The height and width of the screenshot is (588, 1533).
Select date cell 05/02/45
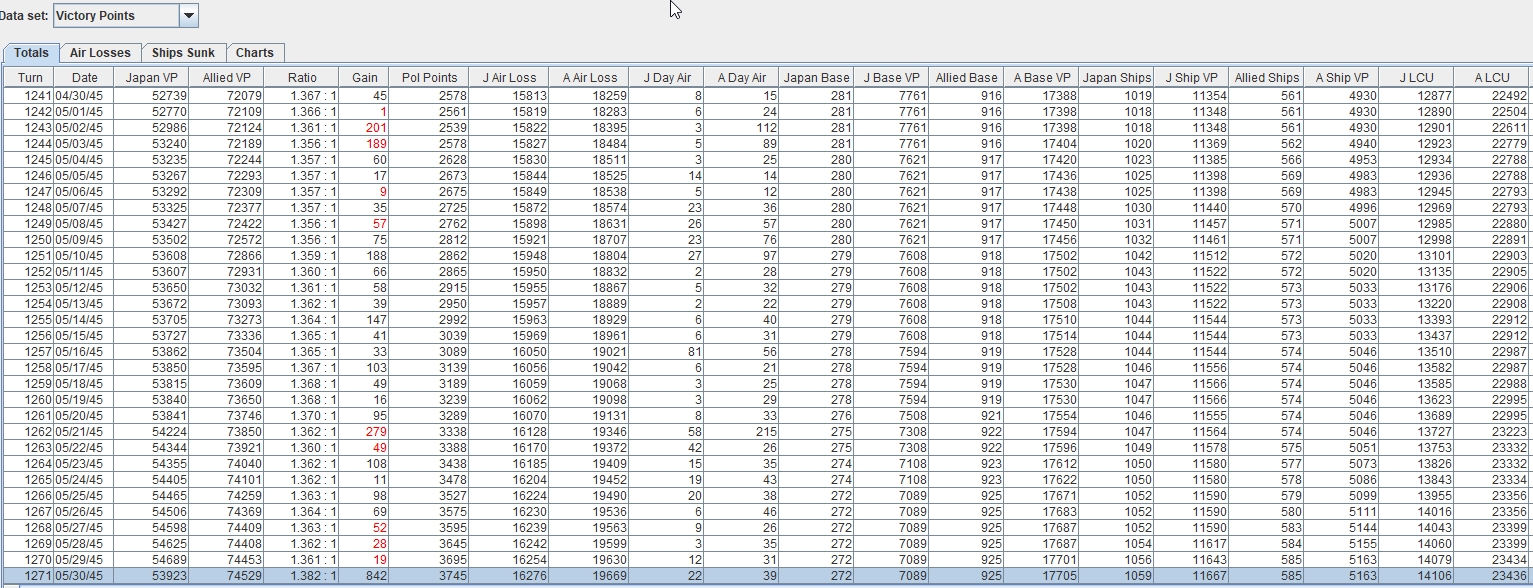[x=85, y=127]
